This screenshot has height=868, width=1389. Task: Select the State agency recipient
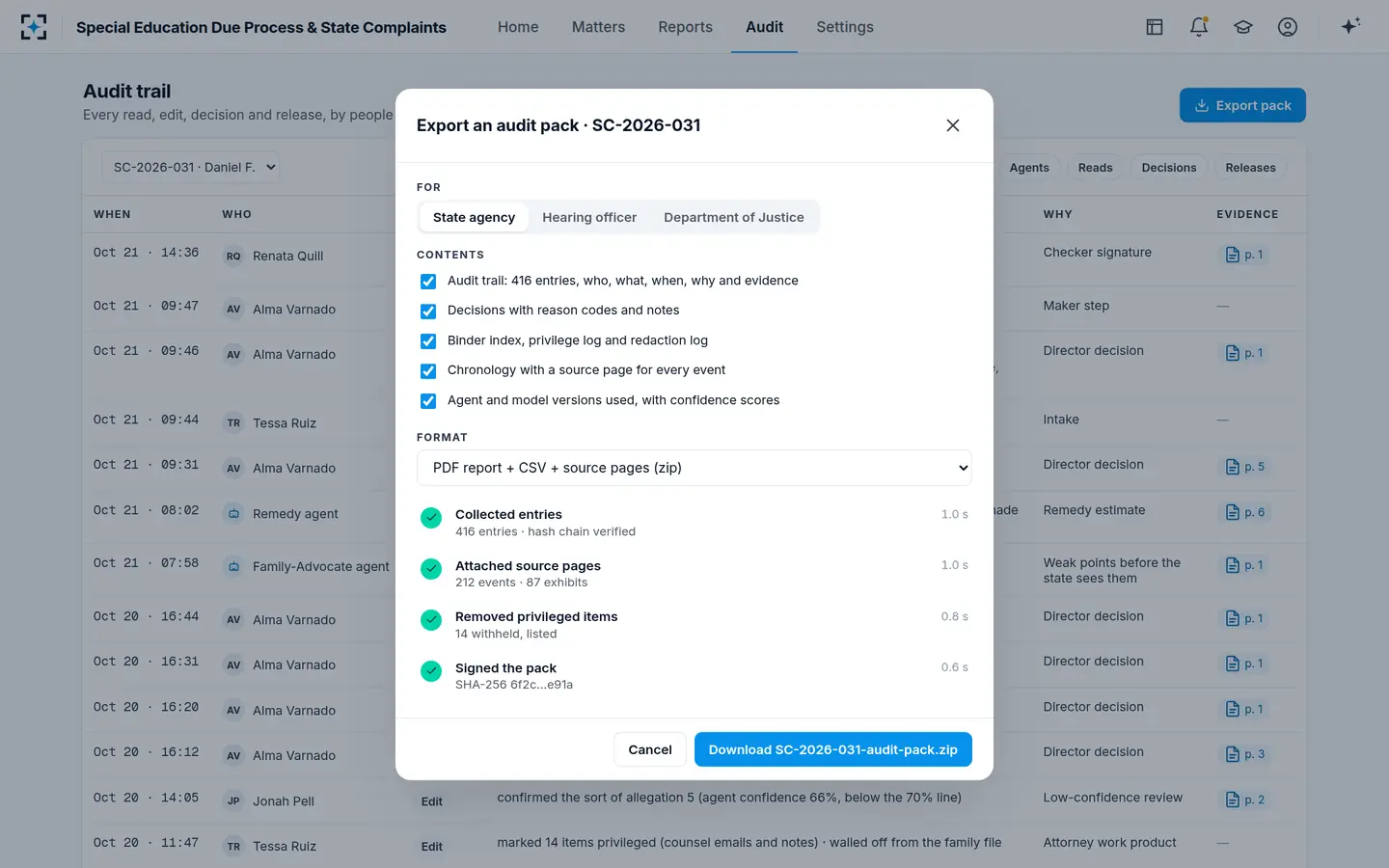pyautogui.click(x=474, y=217)
